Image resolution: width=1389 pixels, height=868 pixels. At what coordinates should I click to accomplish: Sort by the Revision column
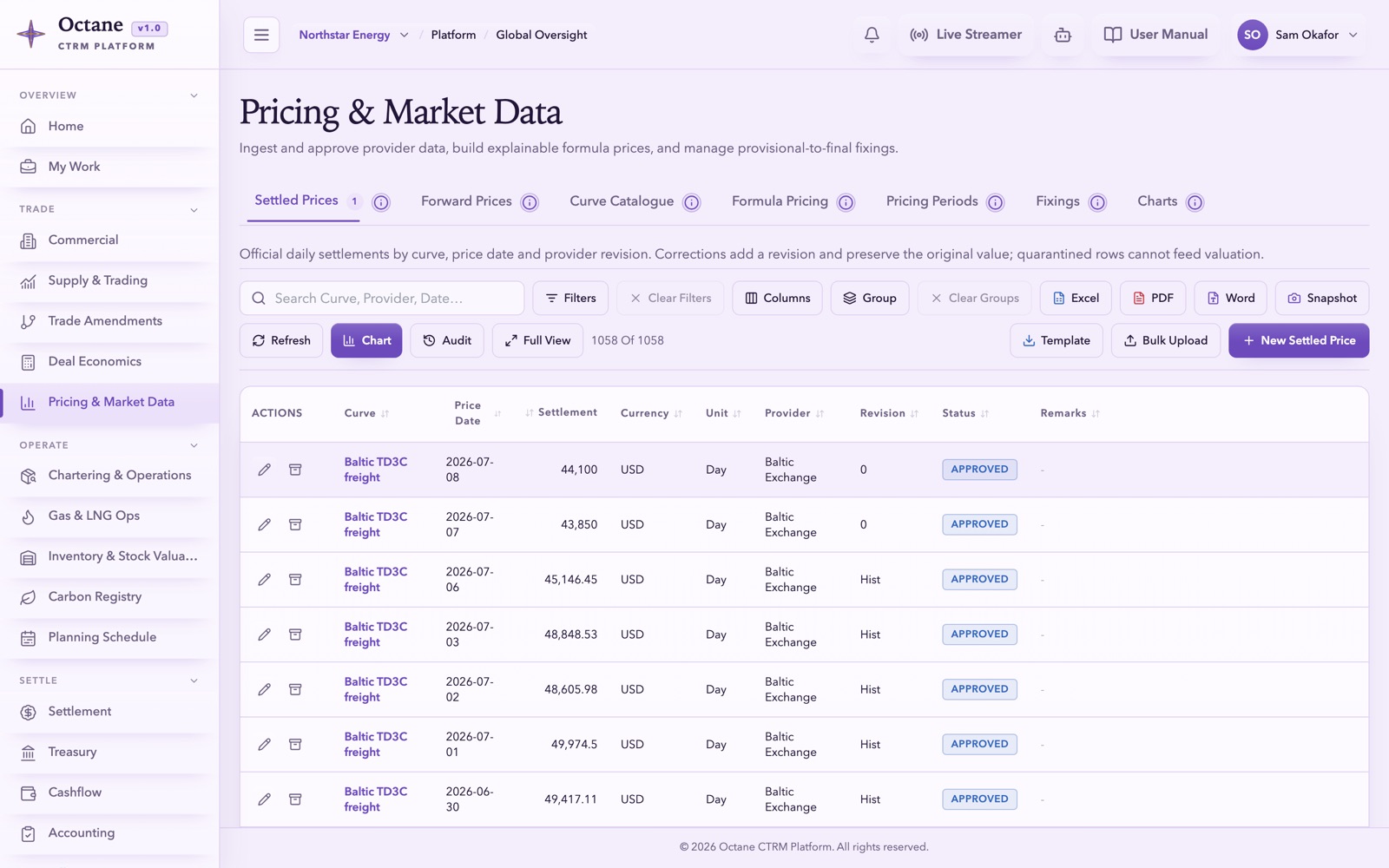pyautogui.click(x=914, y=414)
